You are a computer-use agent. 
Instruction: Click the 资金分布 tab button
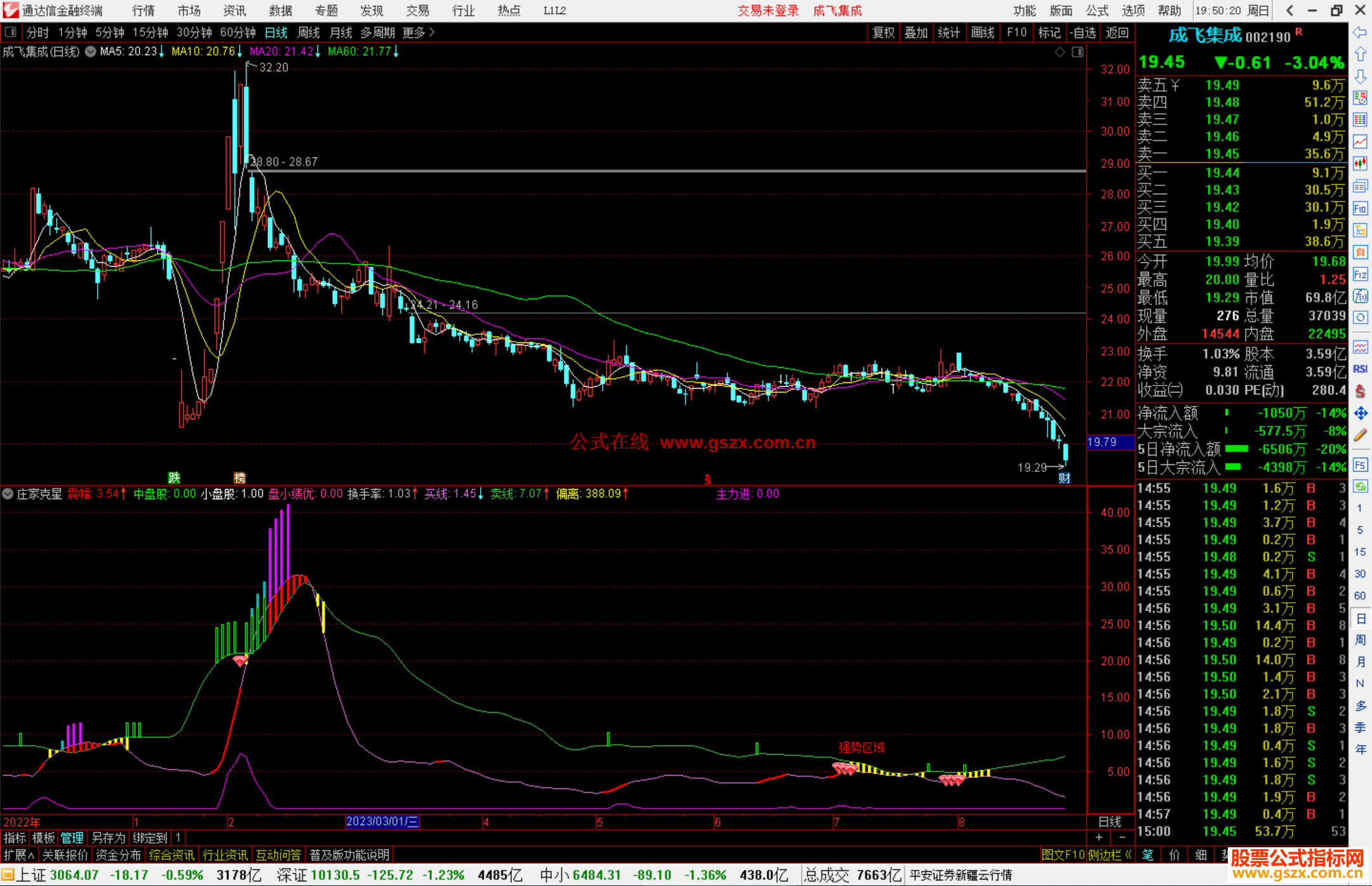(118, 855)
